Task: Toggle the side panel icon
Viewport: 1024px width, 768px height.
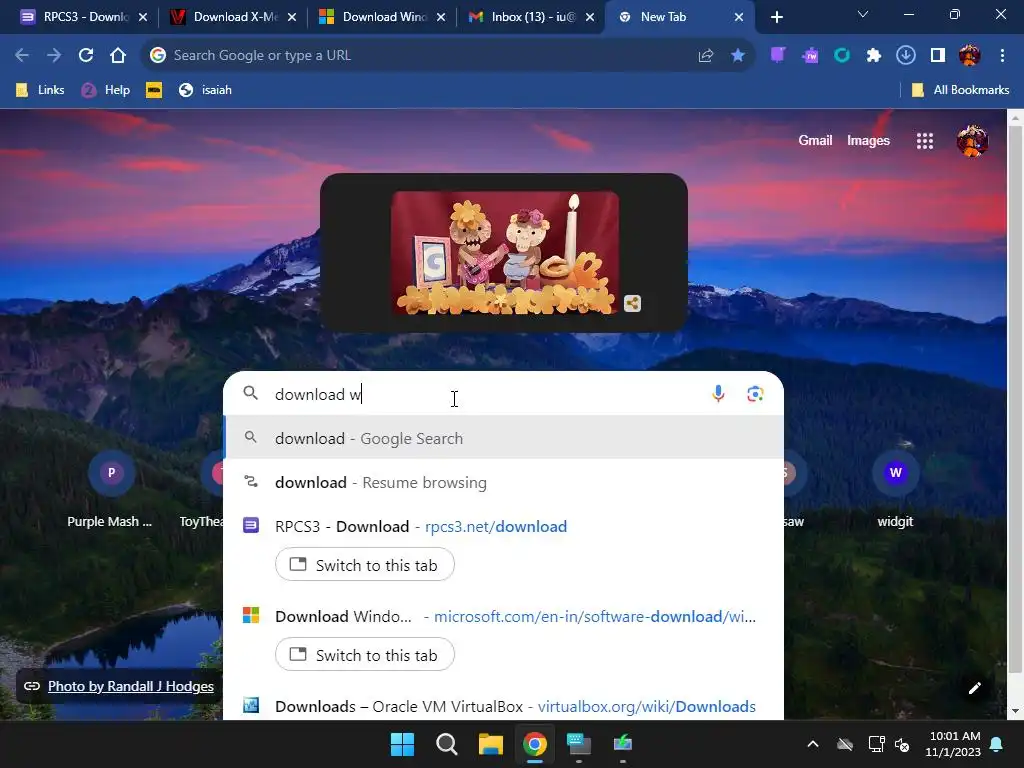Action: coord(938,56)
